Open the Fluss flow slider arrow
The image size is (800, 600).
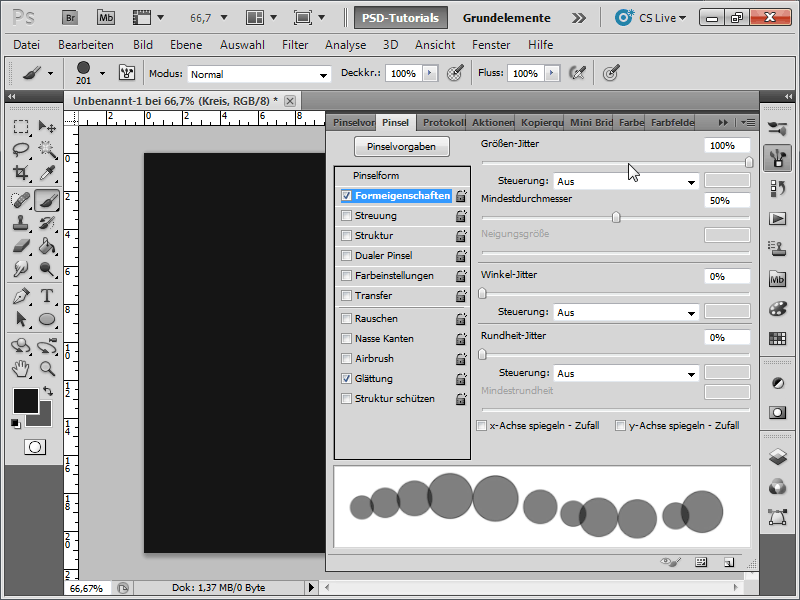(x=552, y=73)
